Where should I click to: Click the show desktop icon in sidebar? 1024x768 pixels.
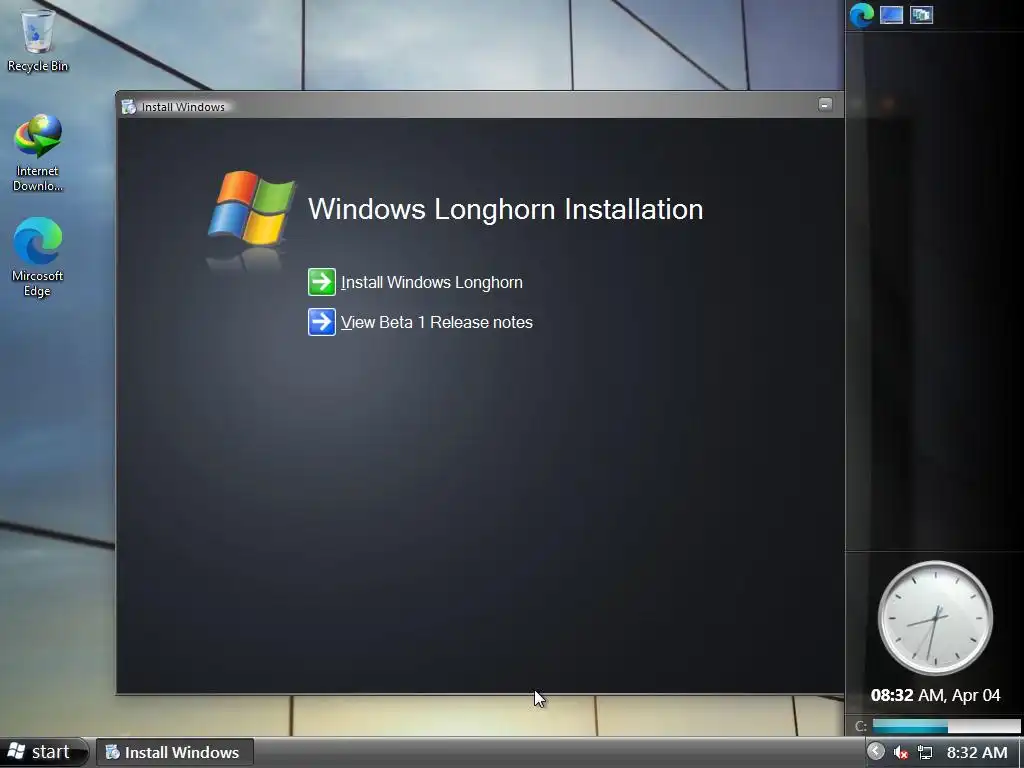[x=891, y=14]
